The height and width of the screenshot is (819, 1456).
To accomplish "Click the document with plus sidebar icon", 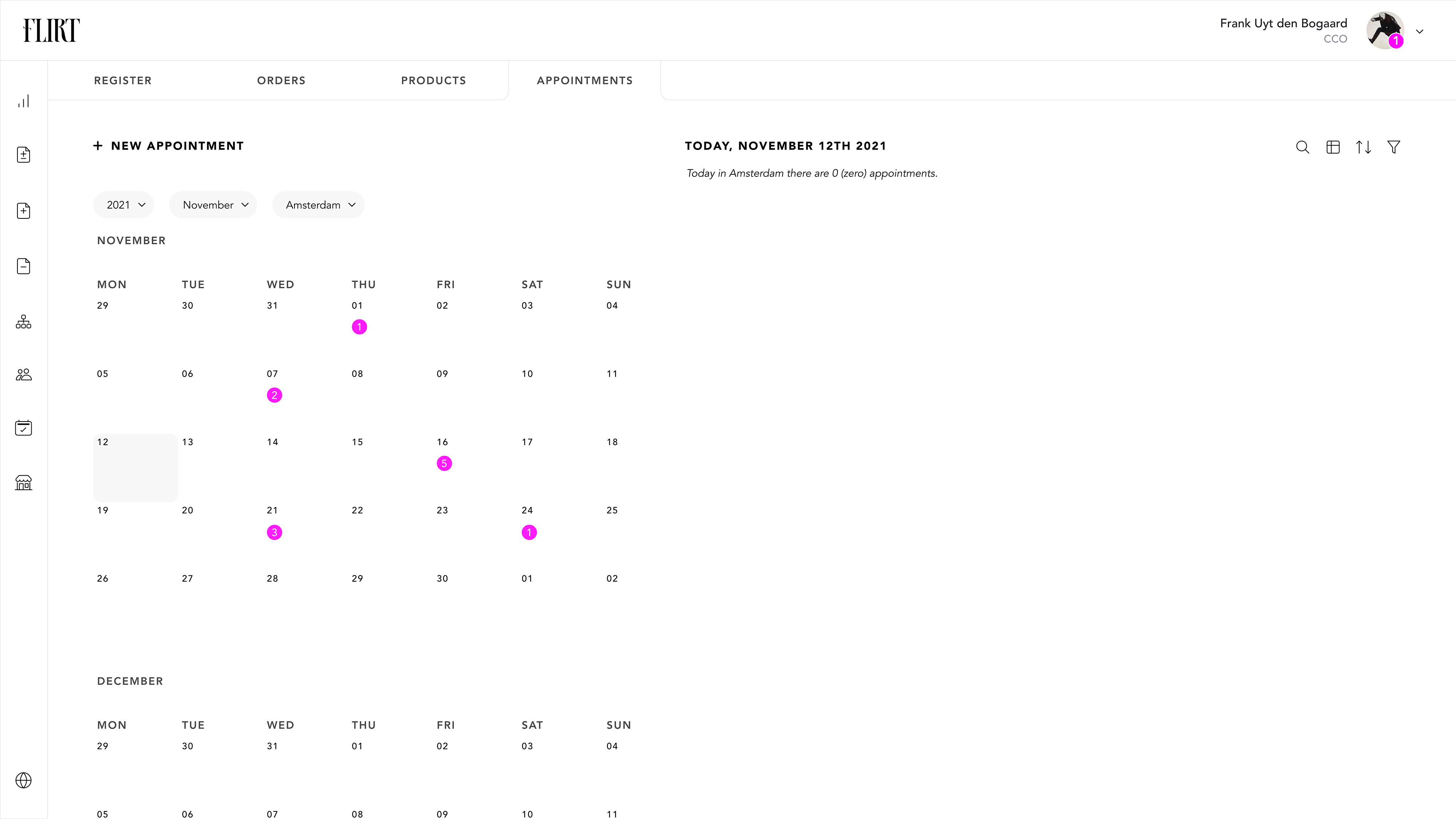I will 23,211.
